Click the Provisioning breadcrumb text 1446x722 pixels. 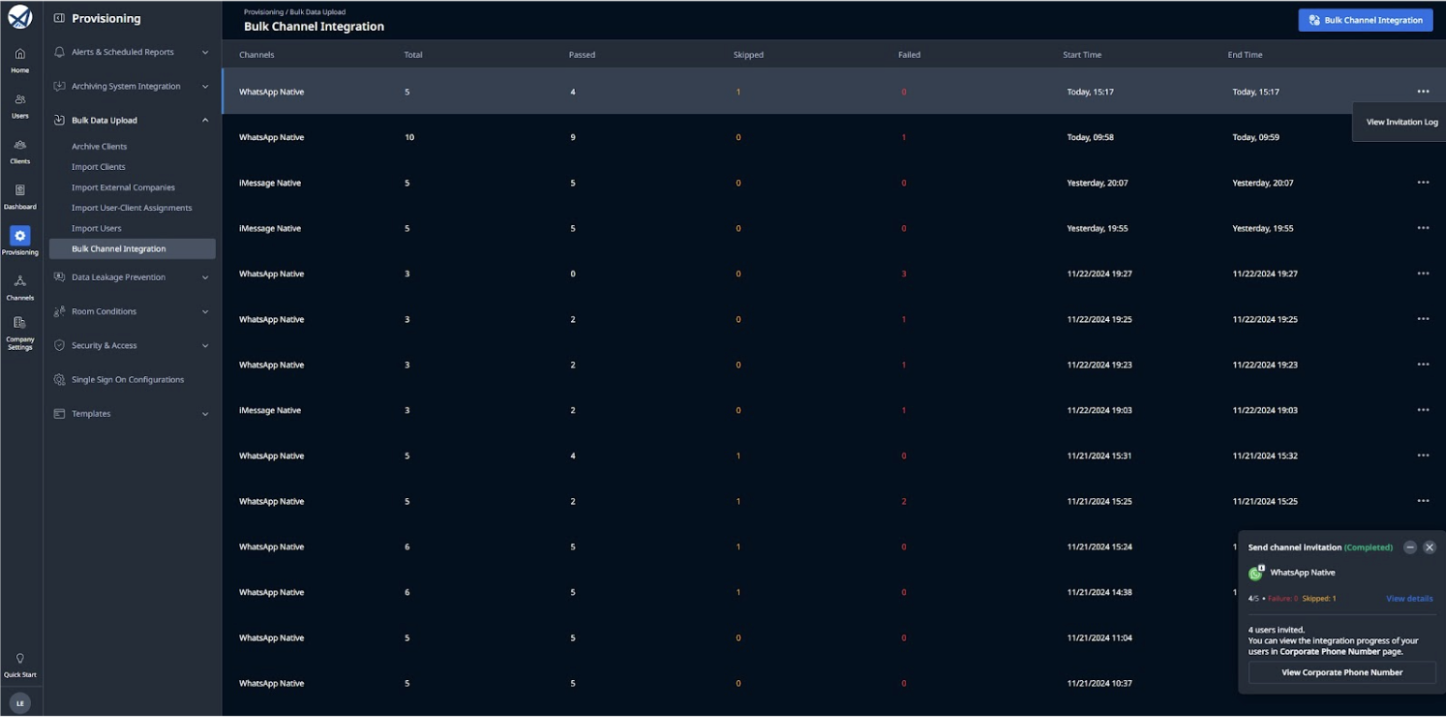pyautogui.click(x=264, y=12)
